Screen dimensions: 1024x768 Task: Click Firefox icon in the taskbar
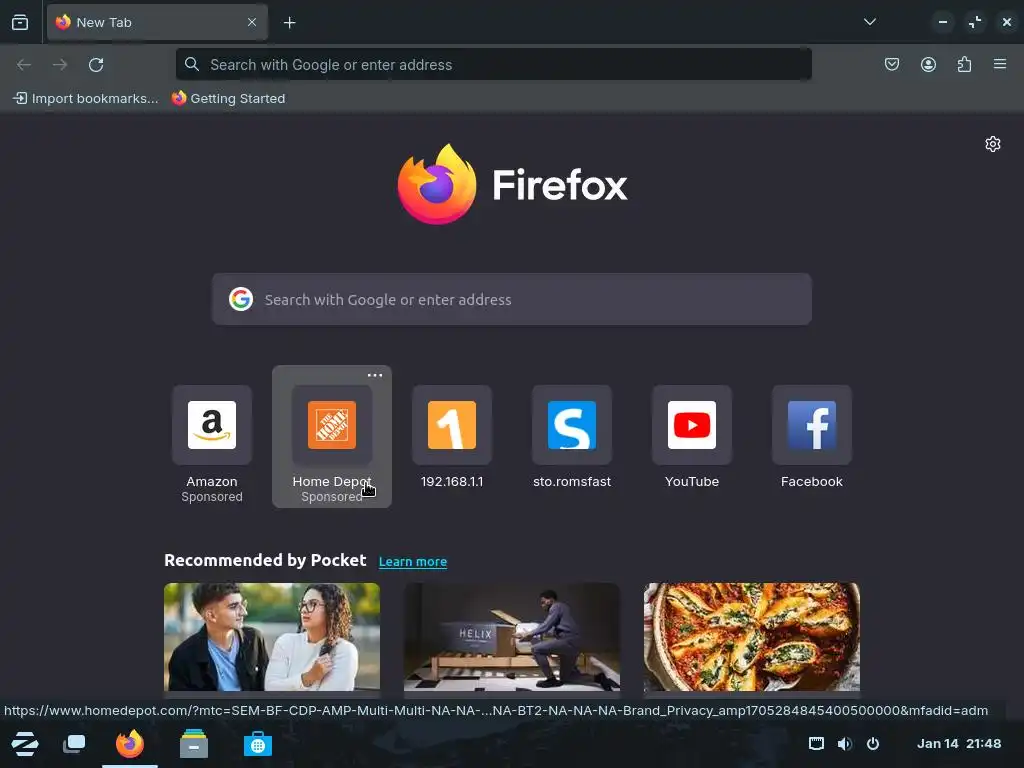[130, 744]
